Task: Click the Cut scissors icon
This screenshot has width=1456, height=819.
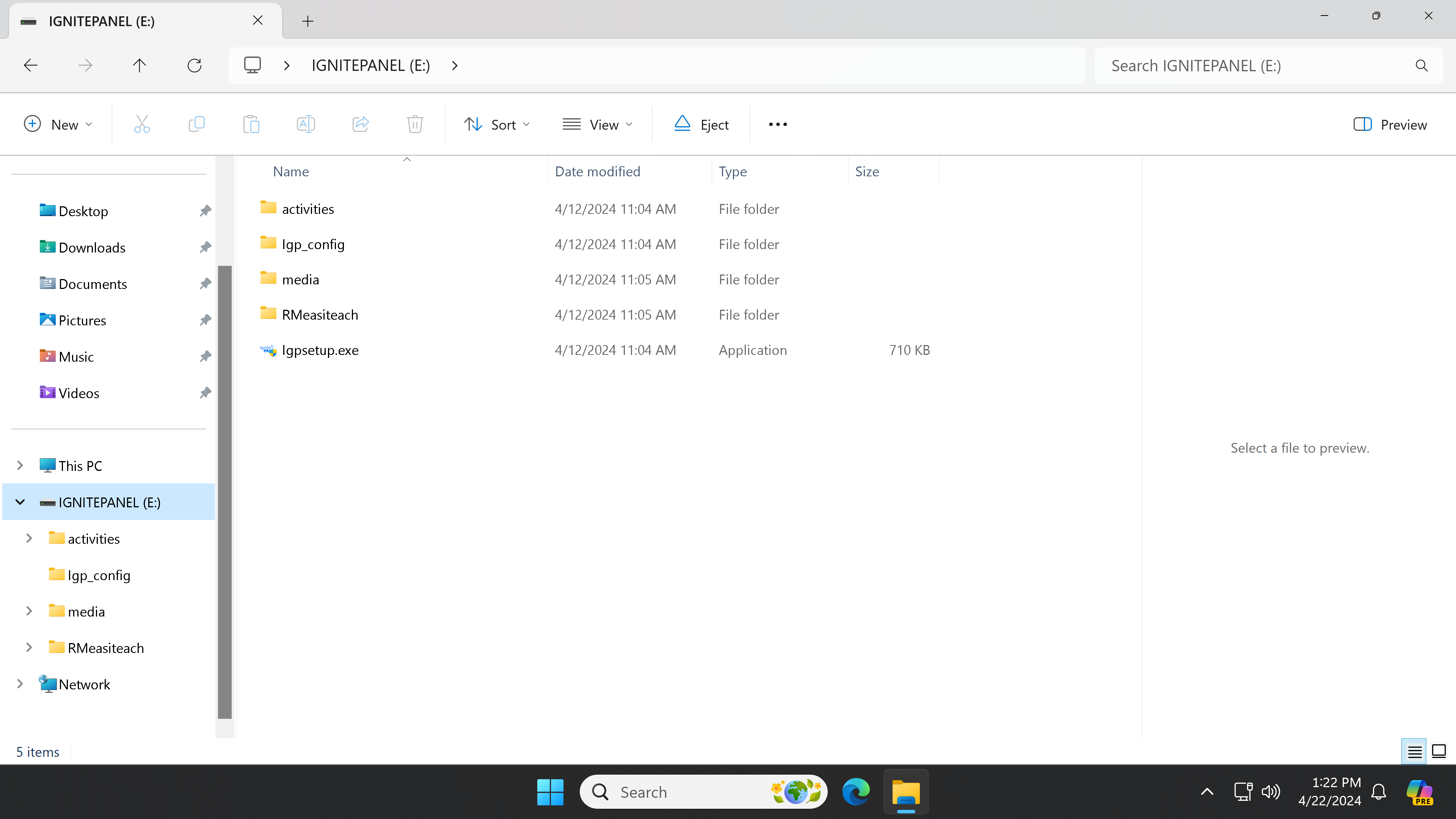Action: click(142, 124)
